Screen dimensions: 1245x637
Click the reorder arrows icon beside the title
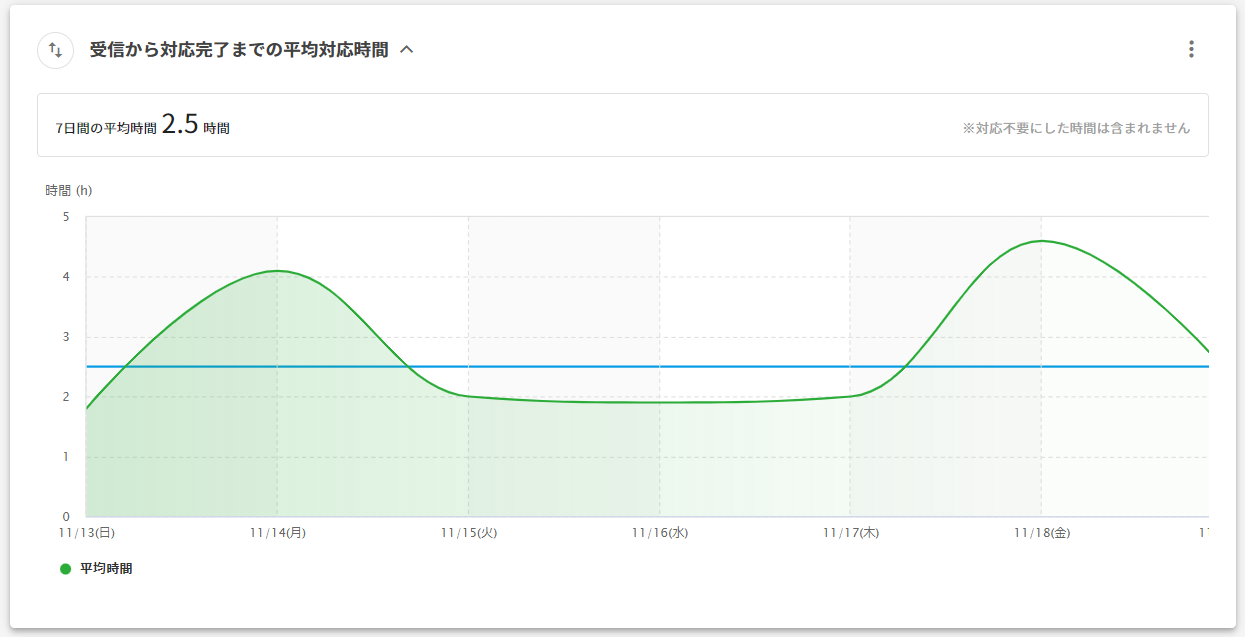click(x=55, y=50)
